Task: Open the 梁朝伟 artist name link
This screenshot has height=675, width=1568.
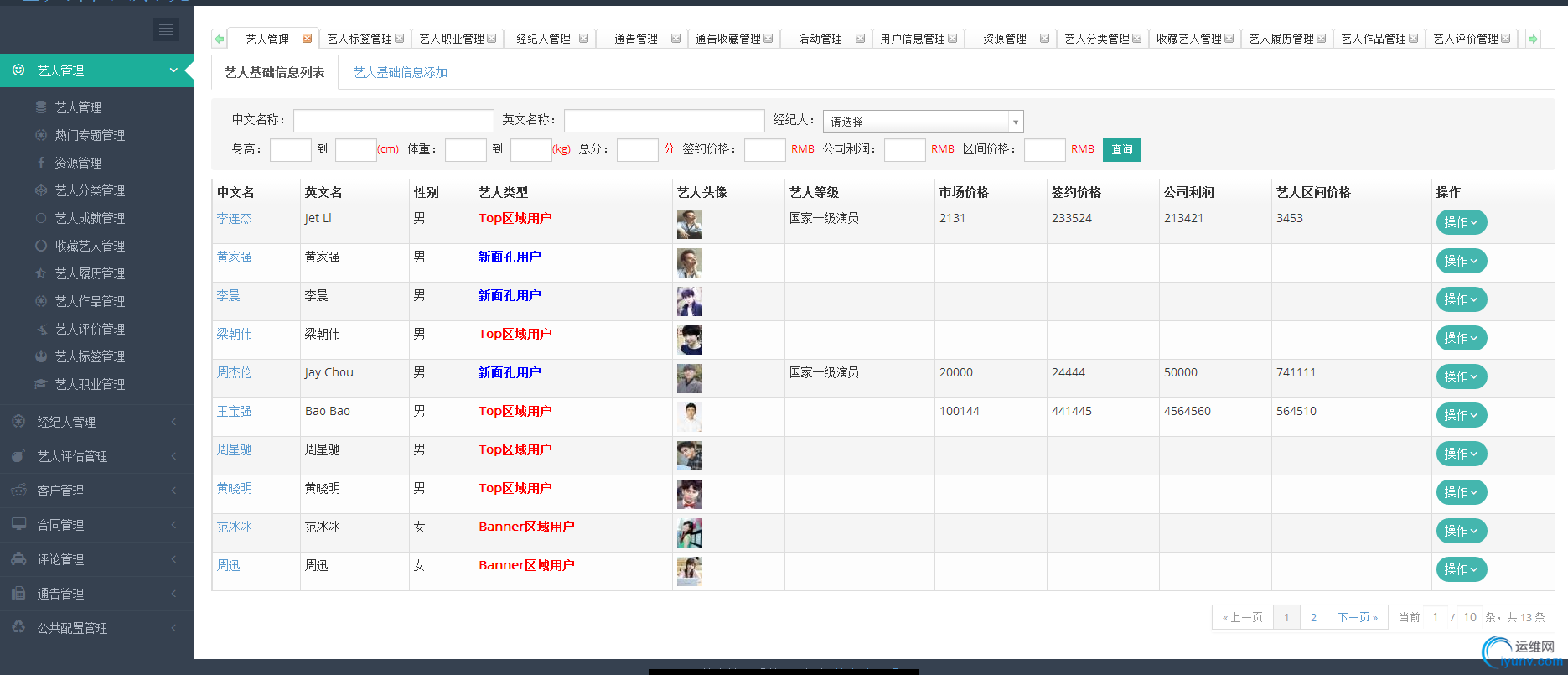Action: (x=234, y=334)
